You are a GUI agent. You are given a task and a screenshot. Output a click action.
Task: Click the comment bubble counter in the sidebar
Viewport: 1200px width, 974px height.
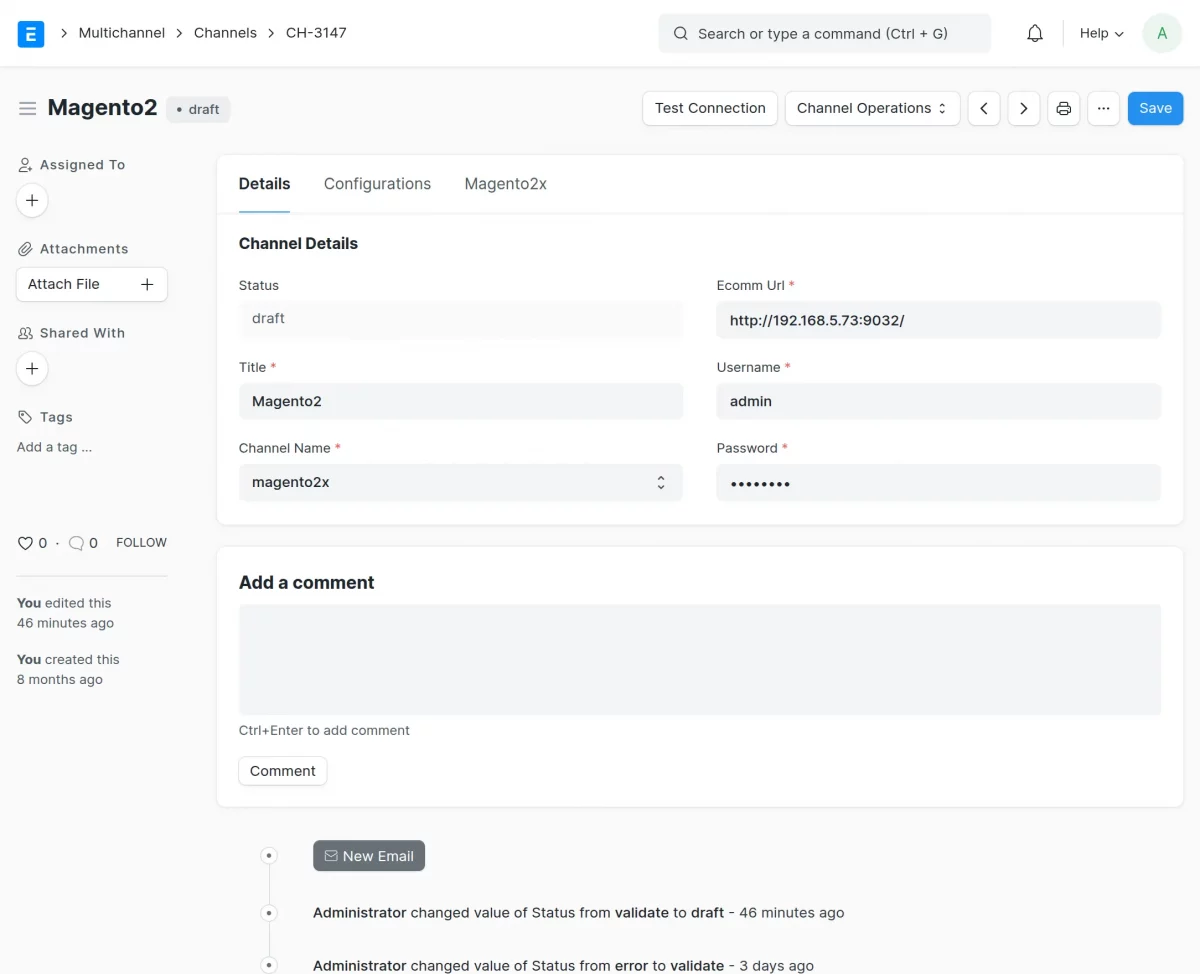click(x=76, y=542)
